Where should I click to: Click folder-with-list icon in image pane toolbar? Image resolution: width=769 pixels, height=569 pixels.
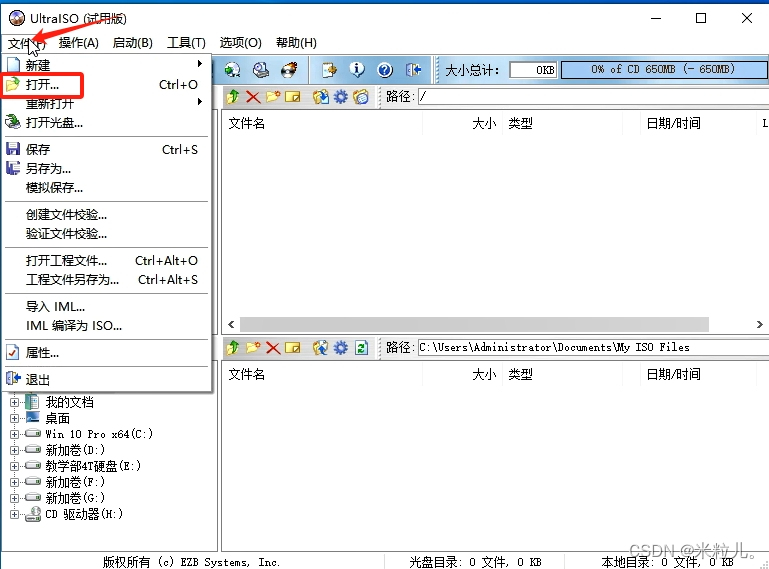361,97
